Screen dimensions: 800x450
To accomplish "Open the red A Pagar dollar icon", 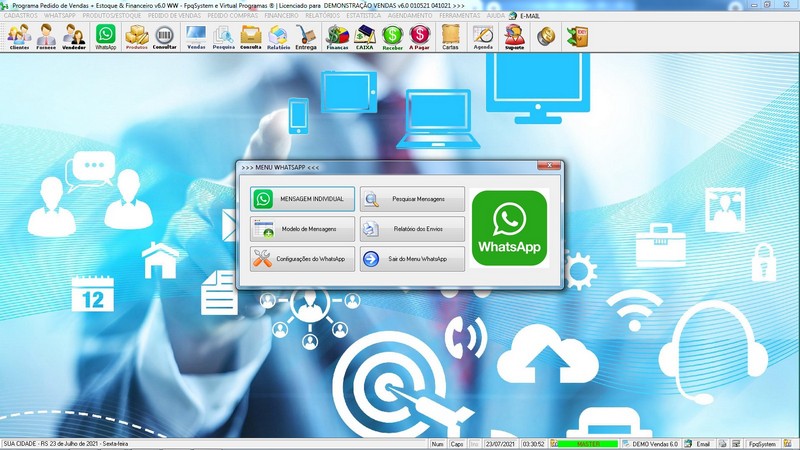I will (419, 37).
